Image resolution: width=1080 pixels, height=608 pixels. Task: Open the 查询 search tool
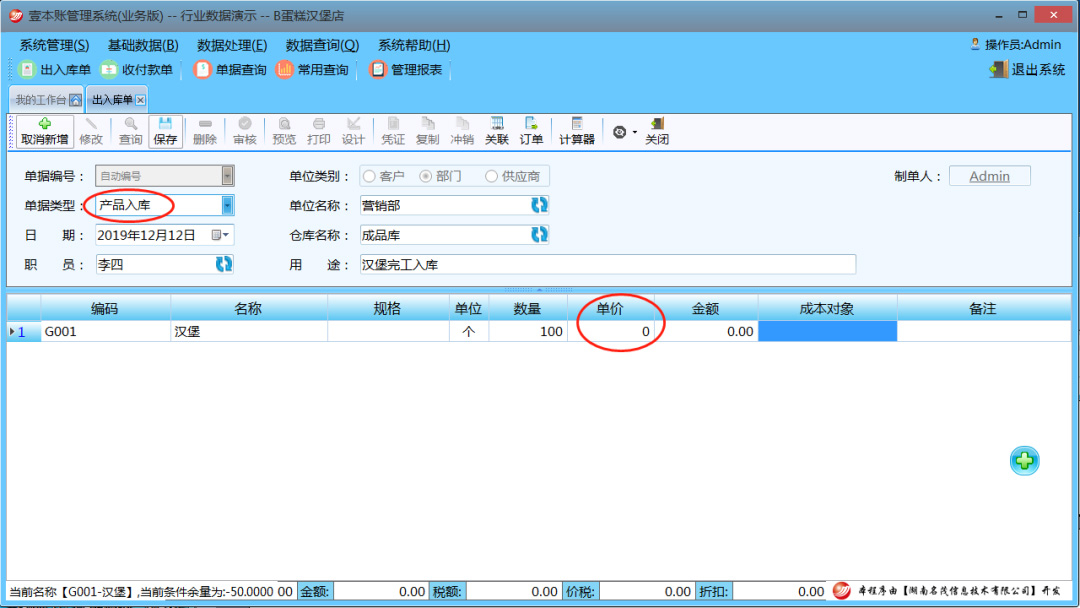coord(130,132)
